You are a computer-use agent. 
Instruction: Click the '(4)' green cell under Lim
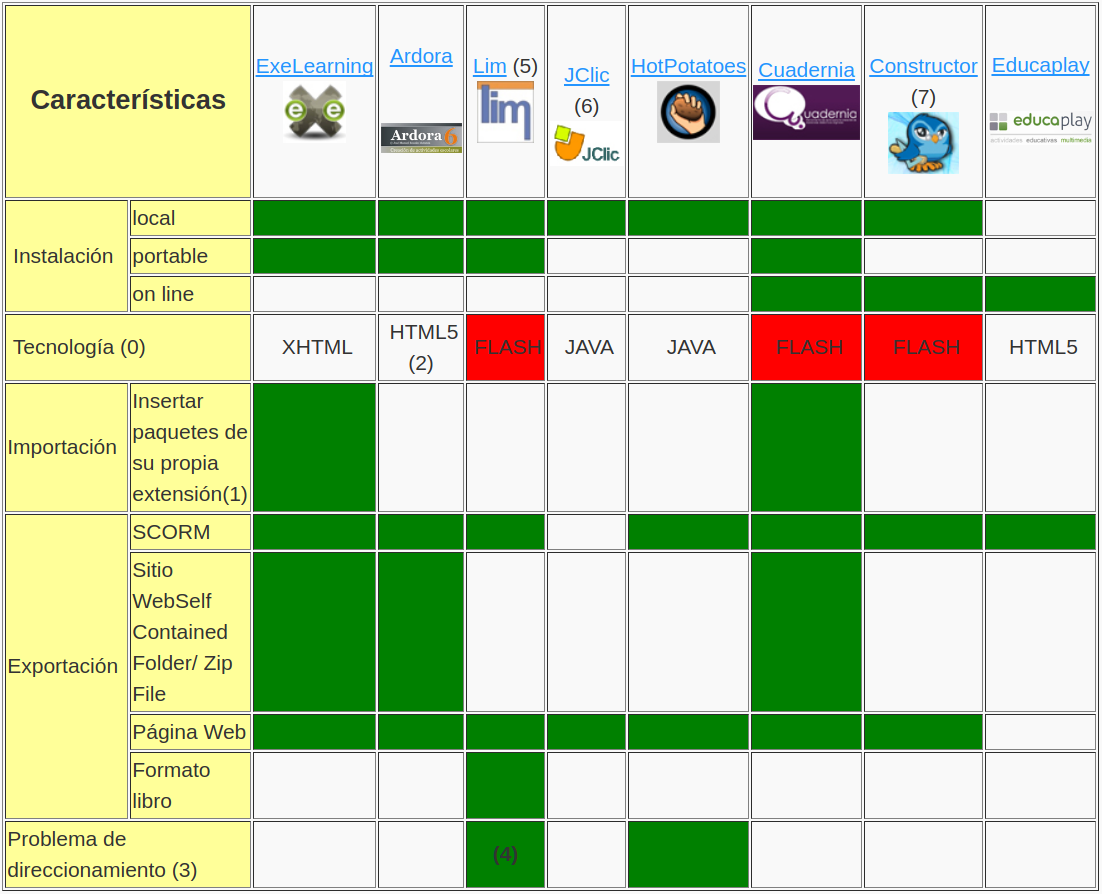coord(505,855)
